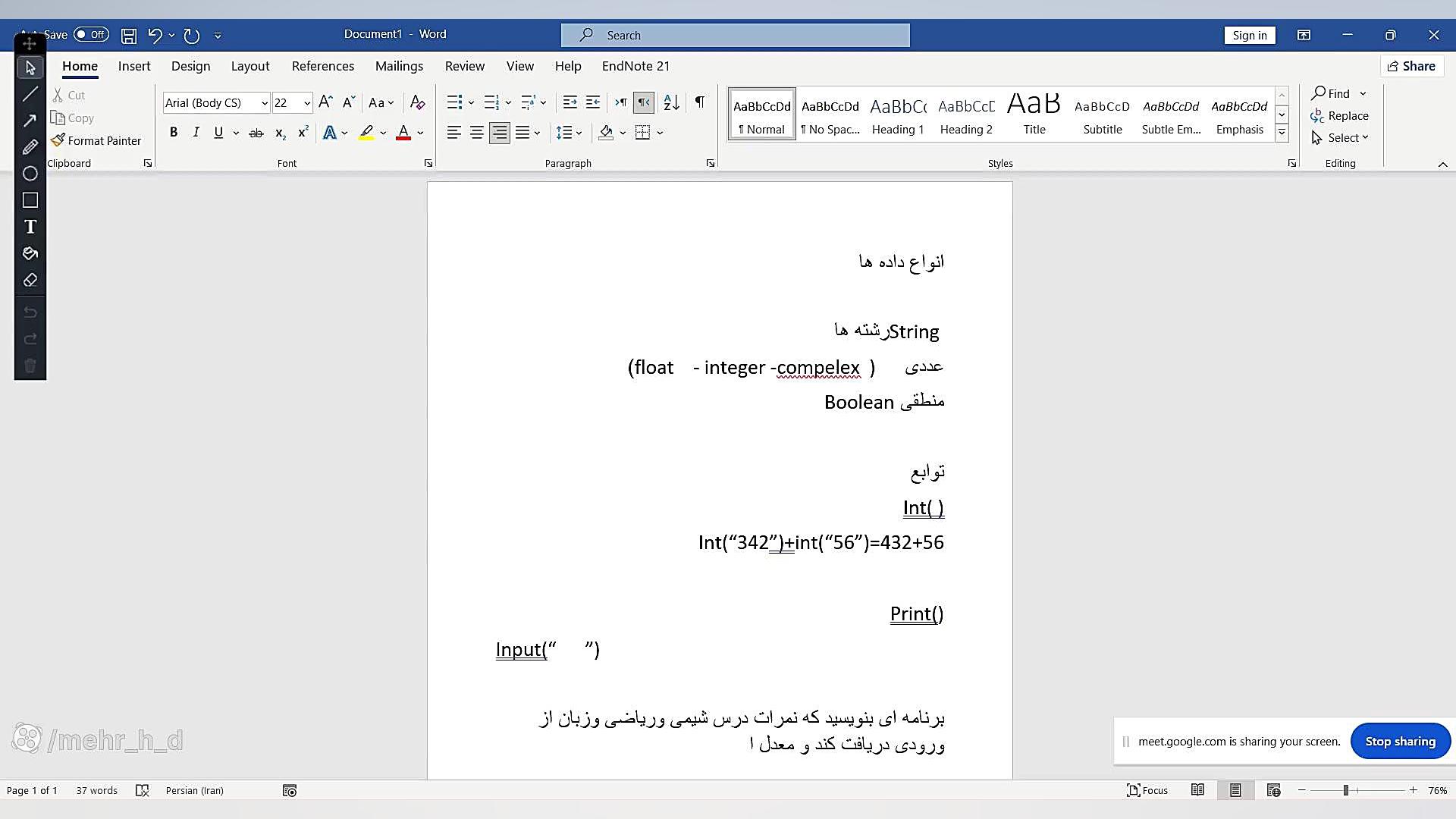Viewport: 1456px width, 819px height.
Task: Apply strikethrough formatting
Action: (x=256, y=133)
